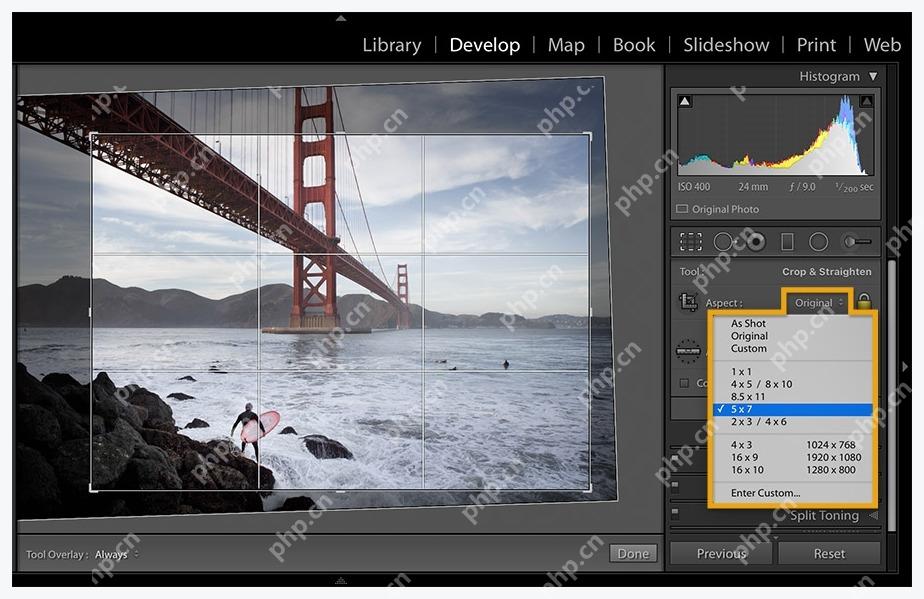Select the 4 x 3 aspect ratio

[x=741, y=445]
